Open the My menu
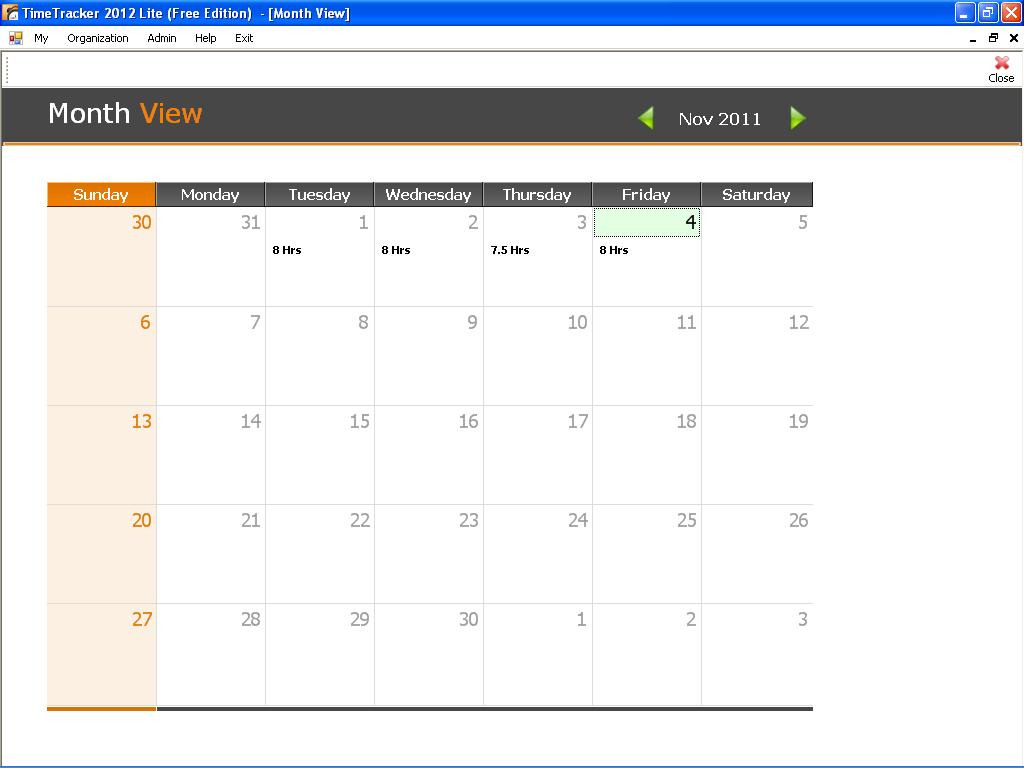Image resolution: width=1024 pixels, height=768 pixels. pos(41,38)
